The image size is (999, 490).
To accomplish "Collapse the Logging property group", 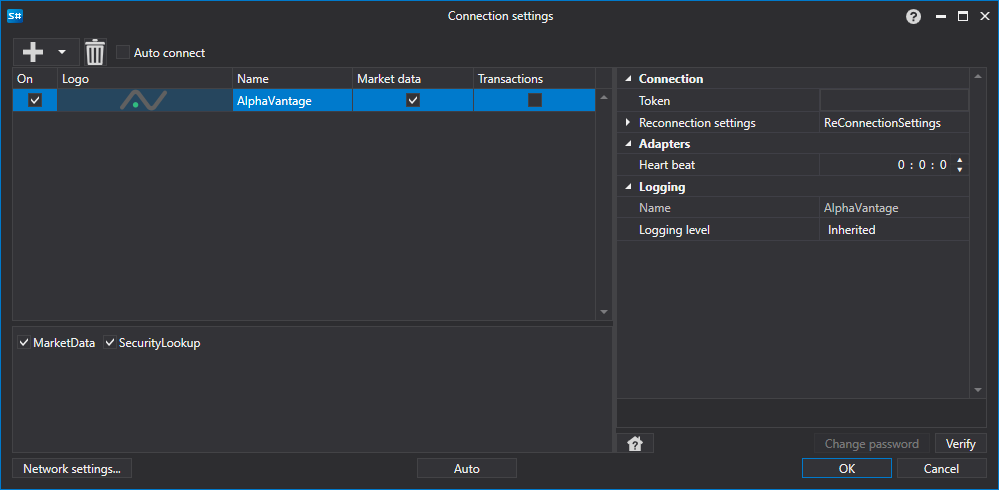I will tap(628, 187).
